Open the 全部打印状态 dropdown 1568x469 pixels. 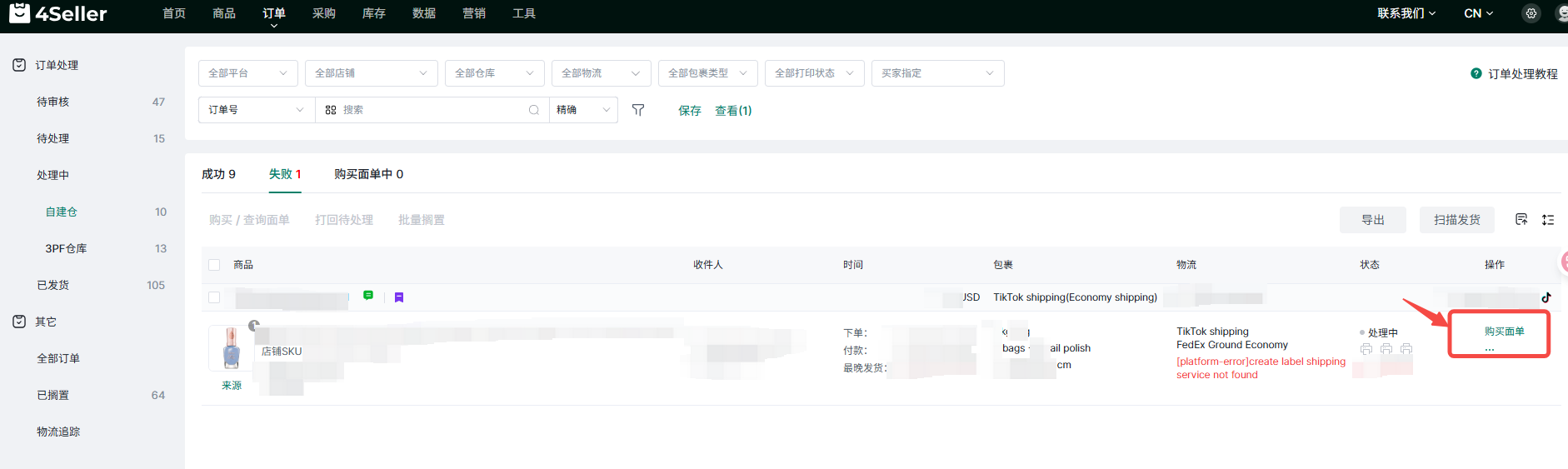[x=814, y=73]
